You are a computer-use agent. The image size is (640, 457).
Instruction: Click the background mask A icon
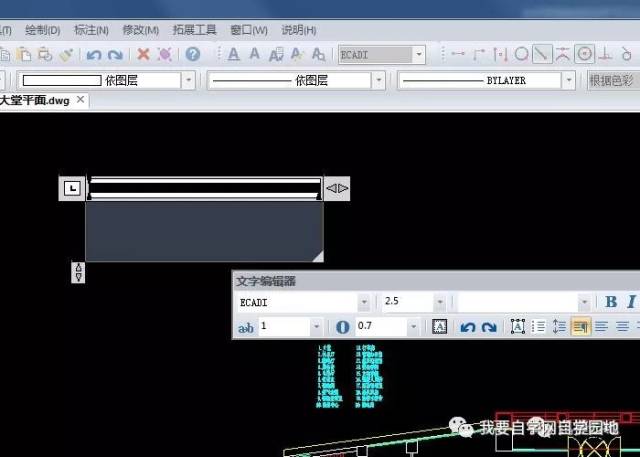tap(439, 326)
